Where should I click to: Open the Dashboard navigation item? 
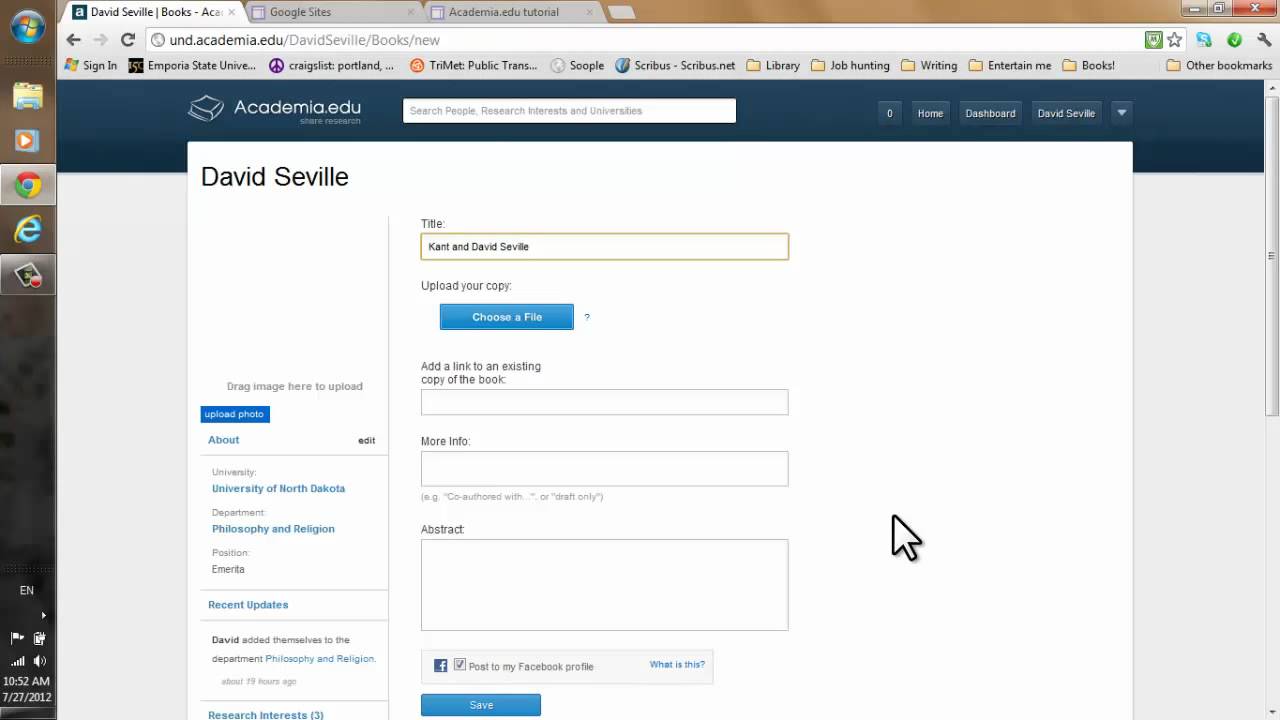click(x=990, y=113)
